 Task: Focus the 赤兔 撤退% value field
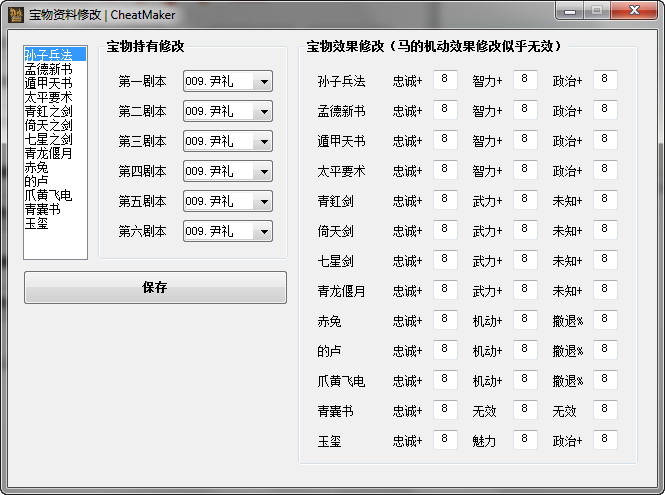605,321
